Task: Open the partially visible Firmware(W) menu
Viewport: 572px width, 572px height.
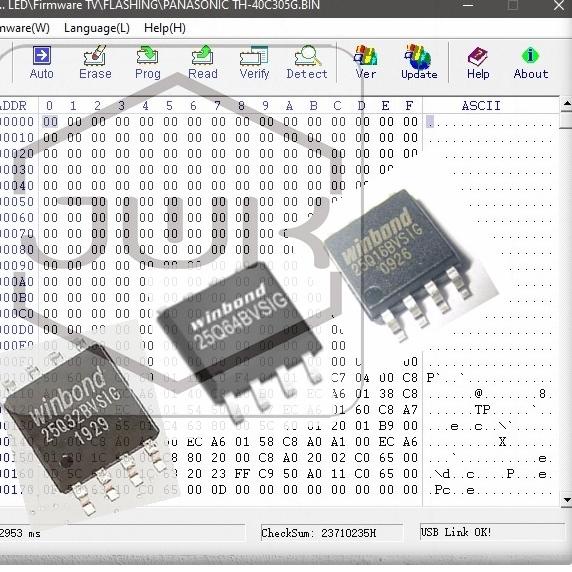Action: pos(25,28)
